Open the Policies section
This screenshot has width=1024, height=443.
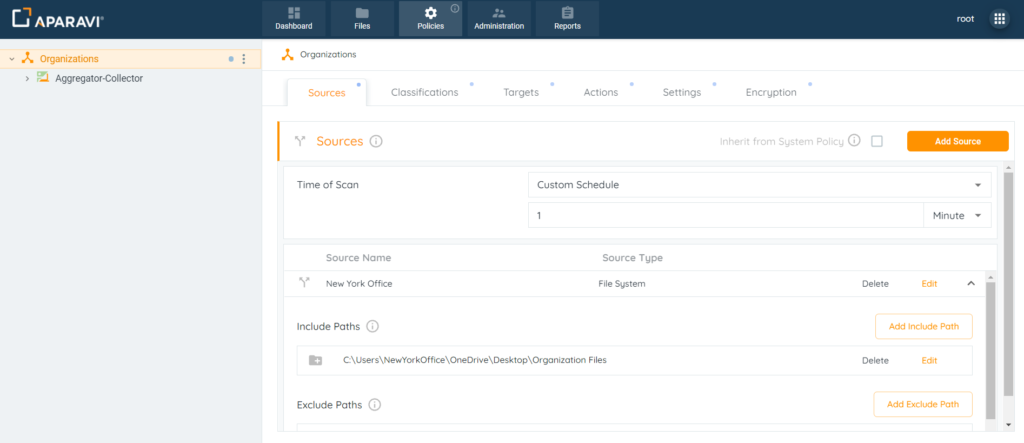coord(430,19)
